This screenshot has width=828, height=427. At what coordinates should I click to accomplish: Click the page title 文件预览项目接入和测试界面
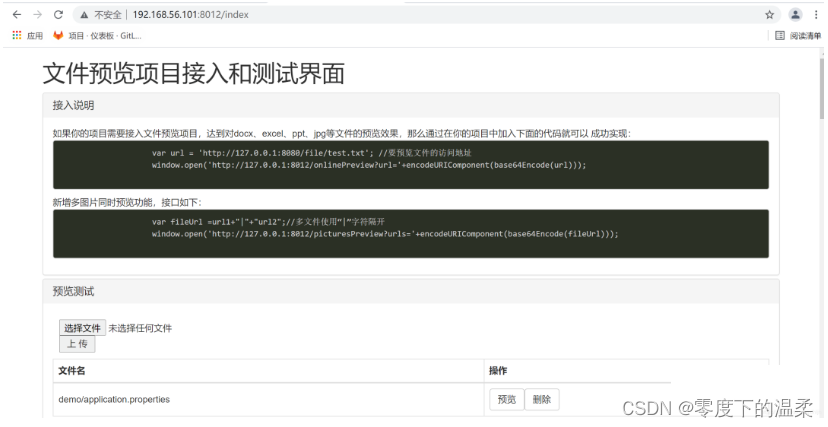pos(193,73)
